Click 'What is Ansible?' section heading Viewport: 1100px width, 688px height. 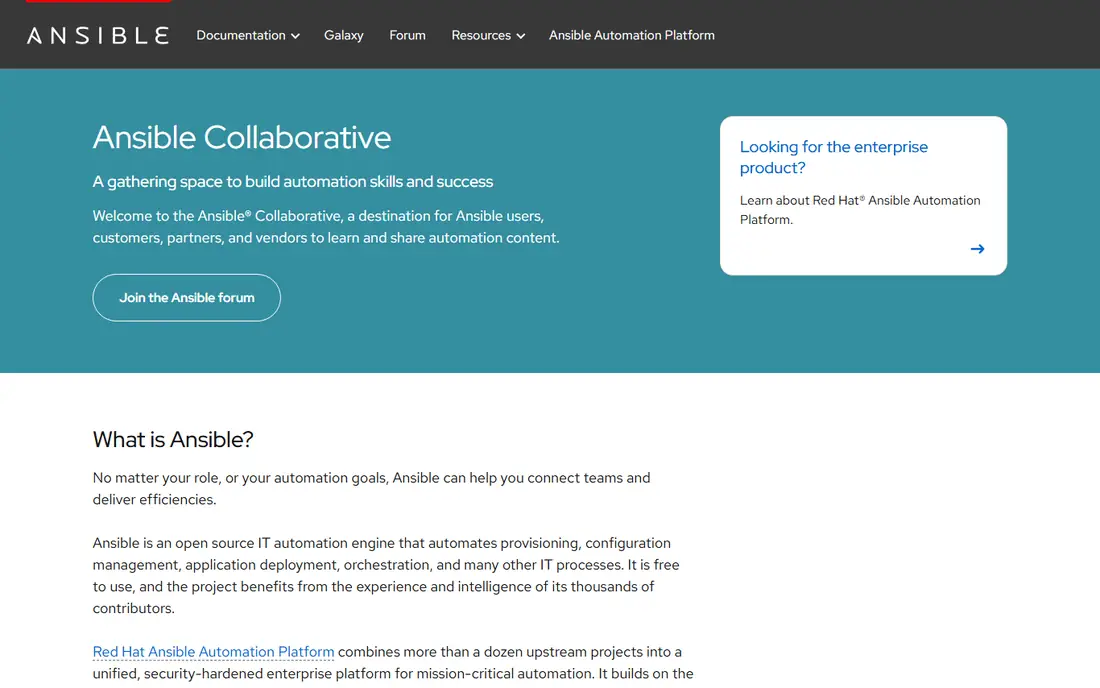click(173, 439)
